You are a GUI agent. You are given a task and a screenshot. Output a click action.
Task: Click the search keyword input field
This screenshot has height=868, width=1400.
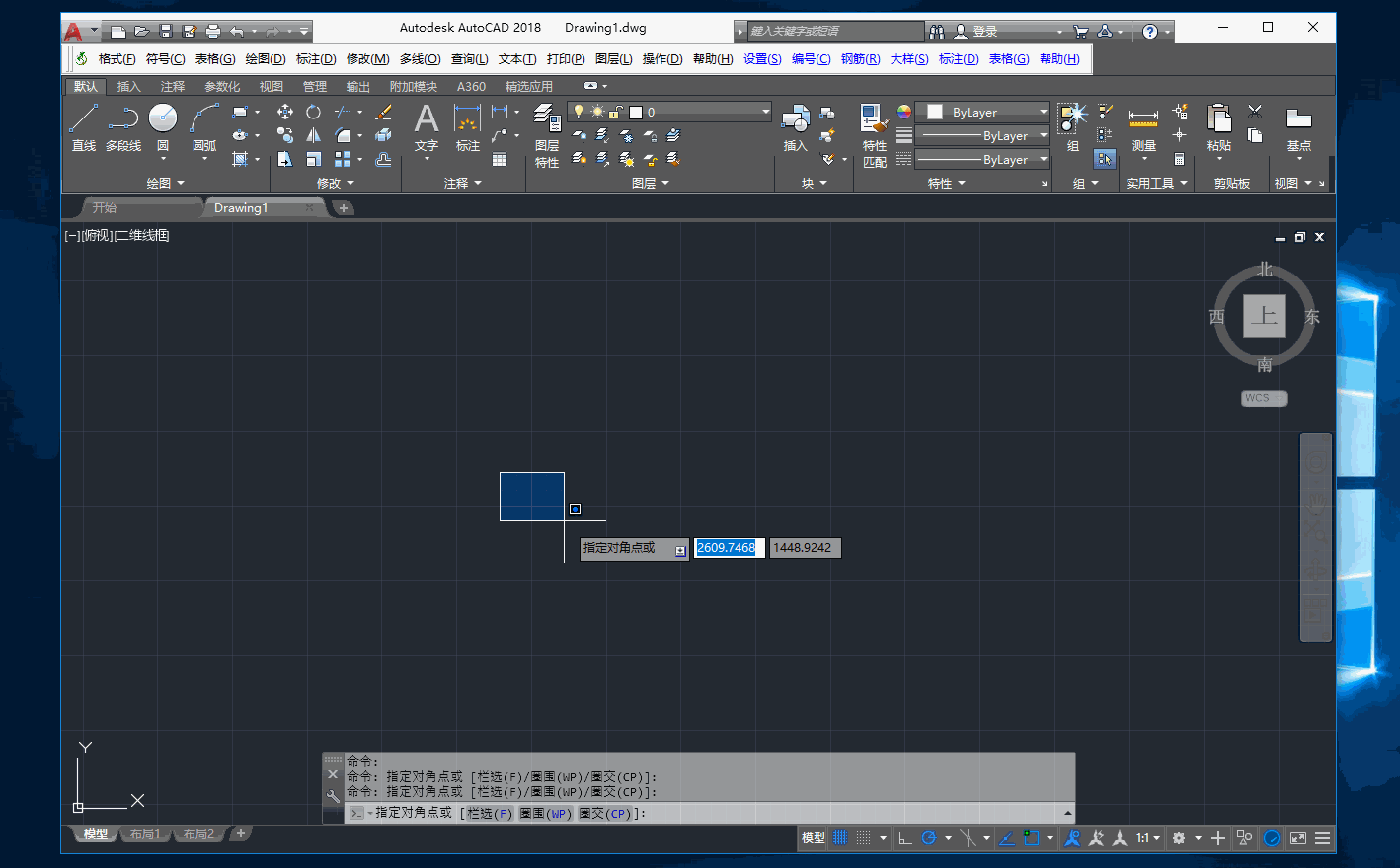(835, 32)
